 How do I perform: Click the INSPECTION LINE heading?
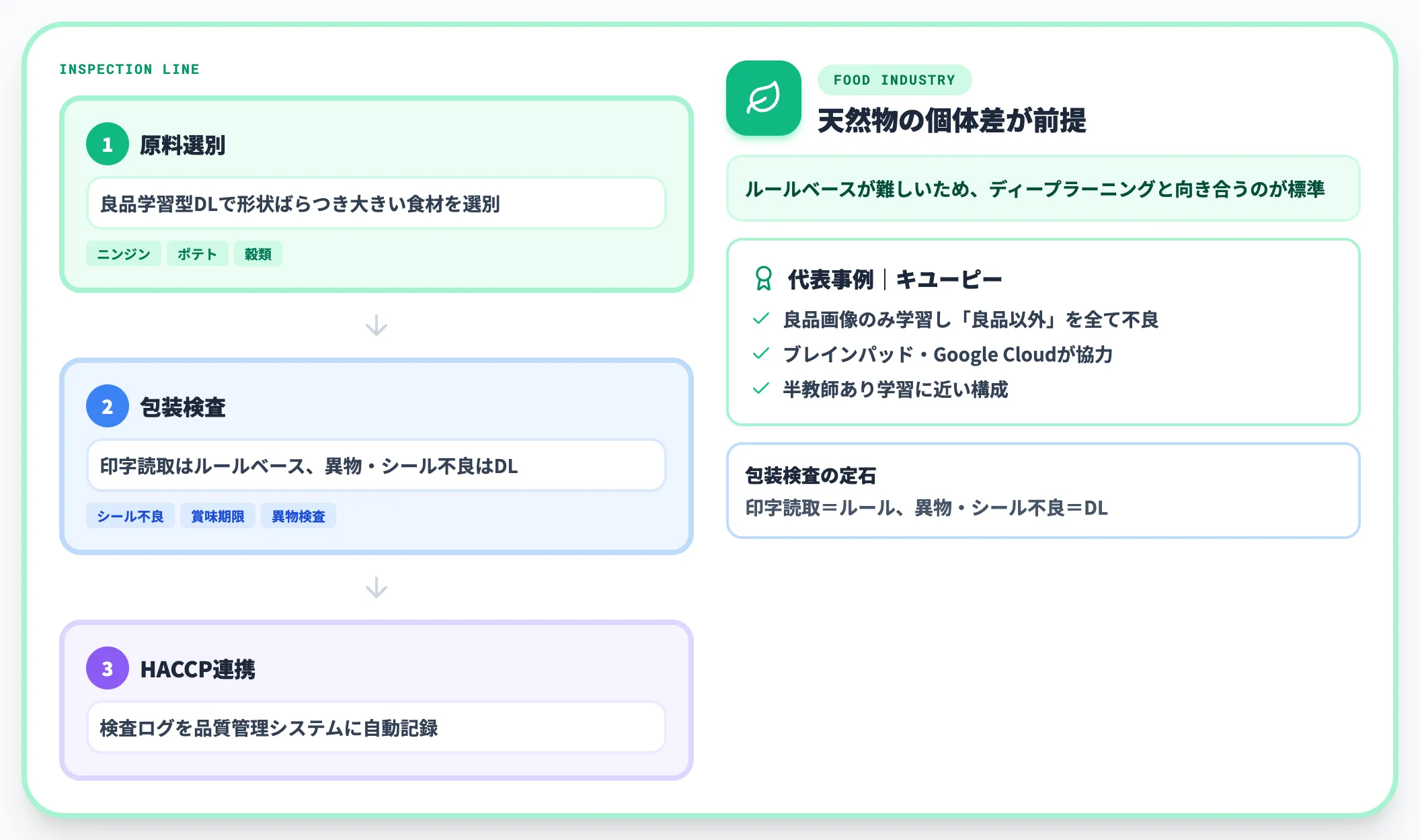[x=129, y=69]
